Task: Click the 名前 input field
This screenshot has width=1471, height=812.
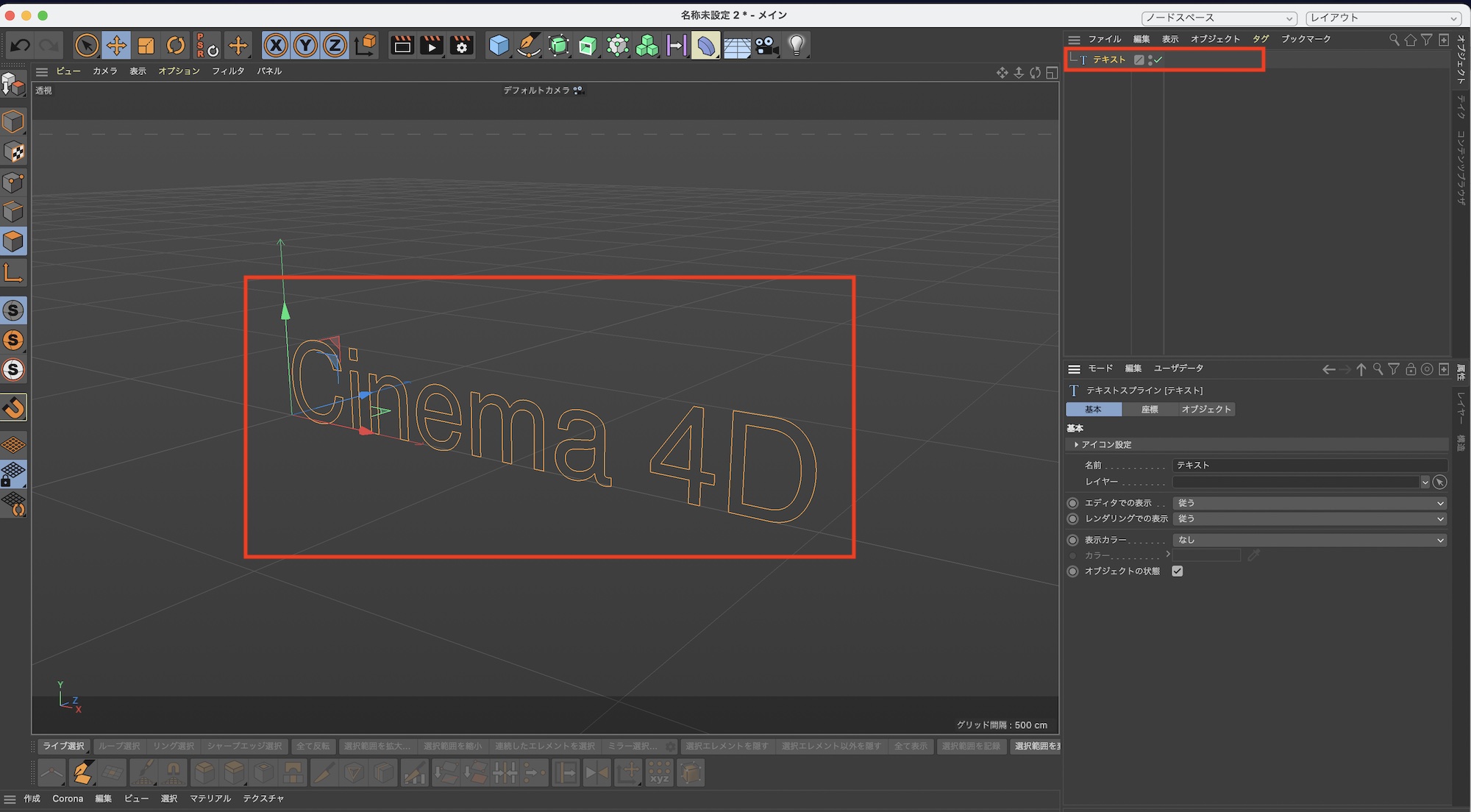Action: click(x=1309, y=466)
